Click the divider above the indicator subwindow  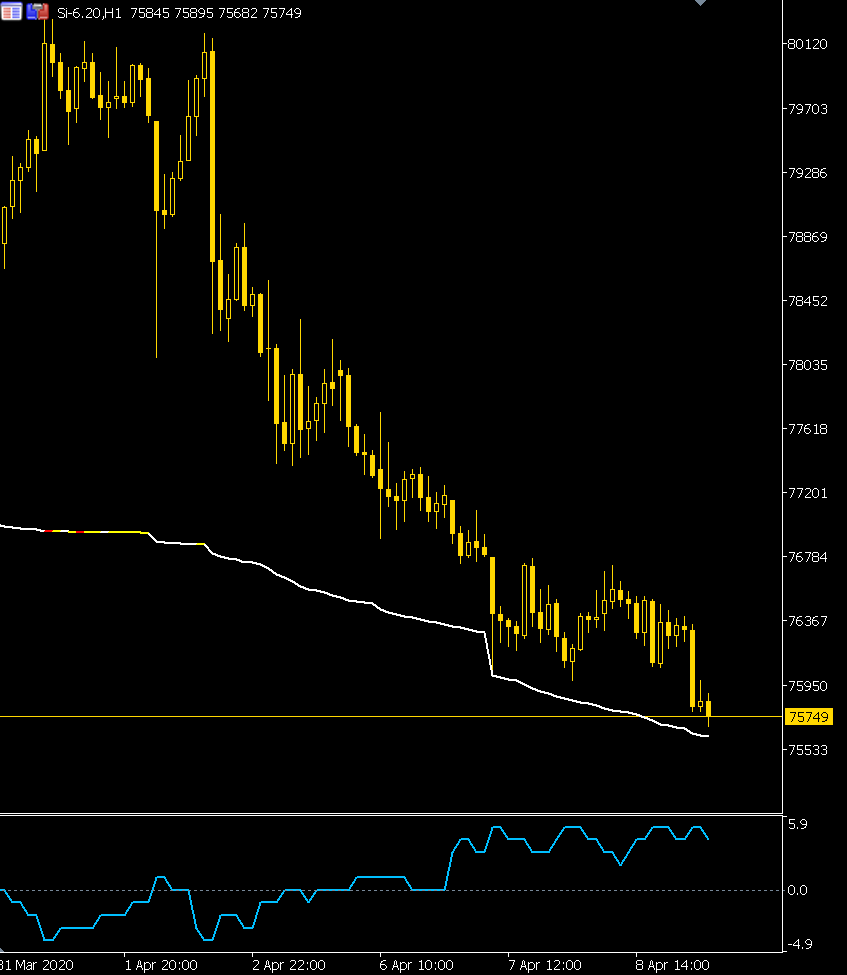pos(390,814)
